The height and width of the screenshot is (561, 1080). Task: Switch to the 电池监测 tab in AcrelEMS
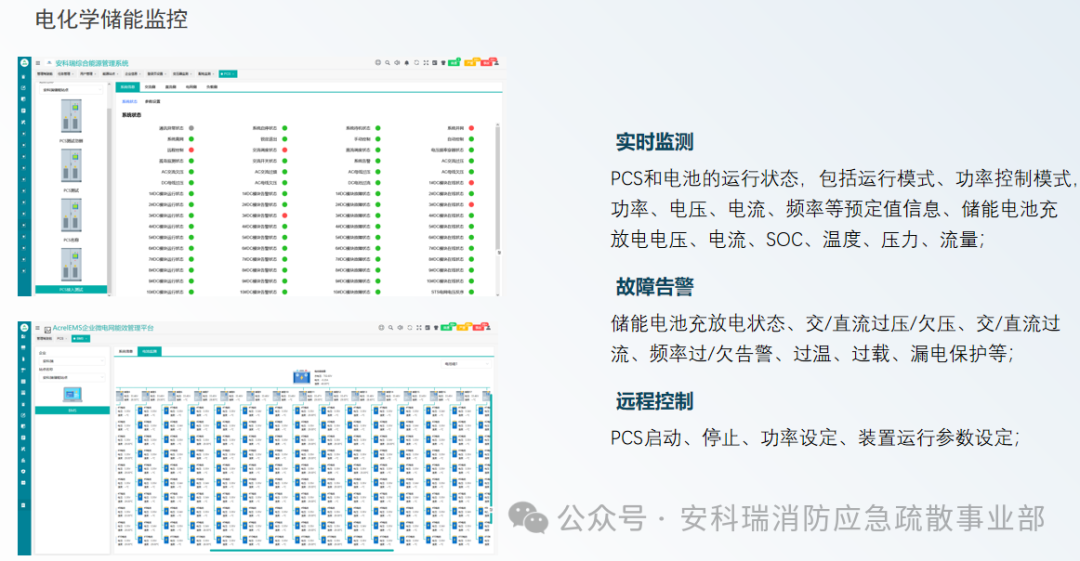(150, 351)
